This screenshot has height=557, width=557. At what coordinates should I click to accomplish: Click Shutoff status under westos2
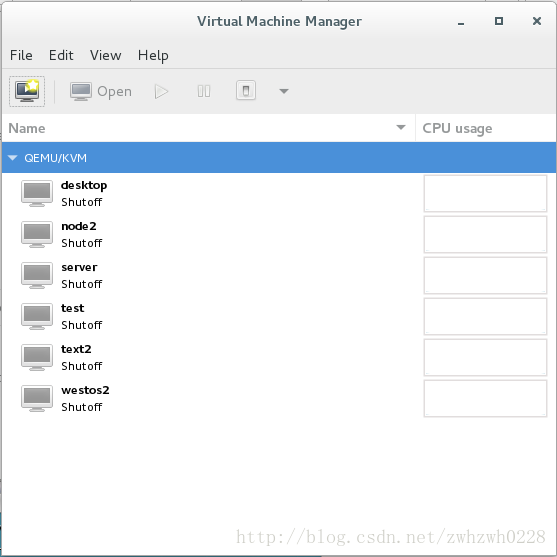[82, 407]
